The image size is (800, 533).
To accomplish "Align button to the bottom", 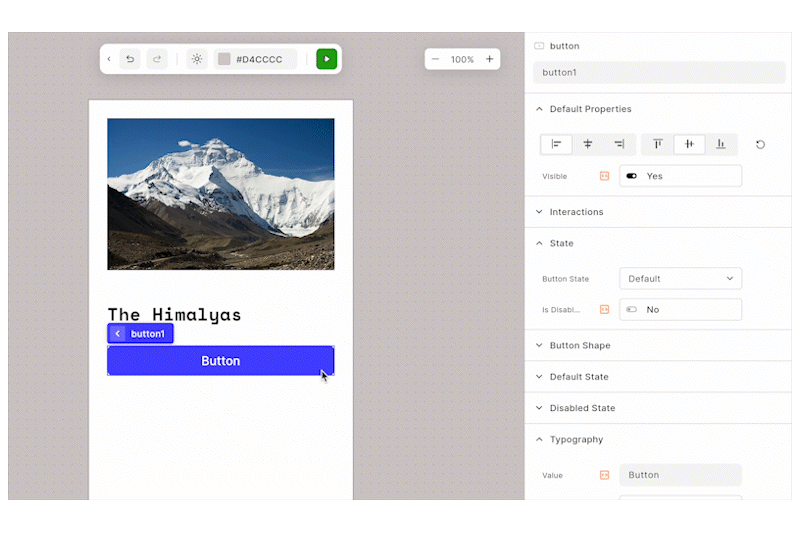I will (721, 144).
